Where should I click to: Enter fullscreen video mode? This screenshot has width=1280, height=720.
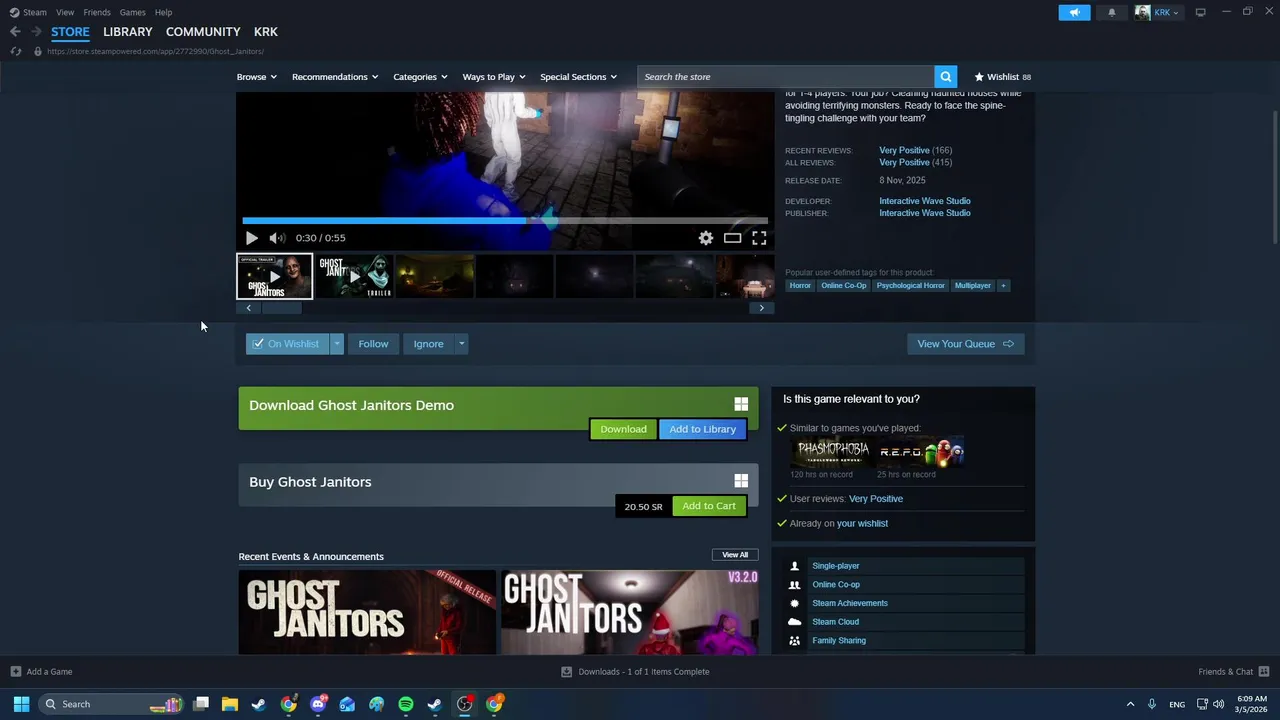pyautogui.click(x=759, y=238)
